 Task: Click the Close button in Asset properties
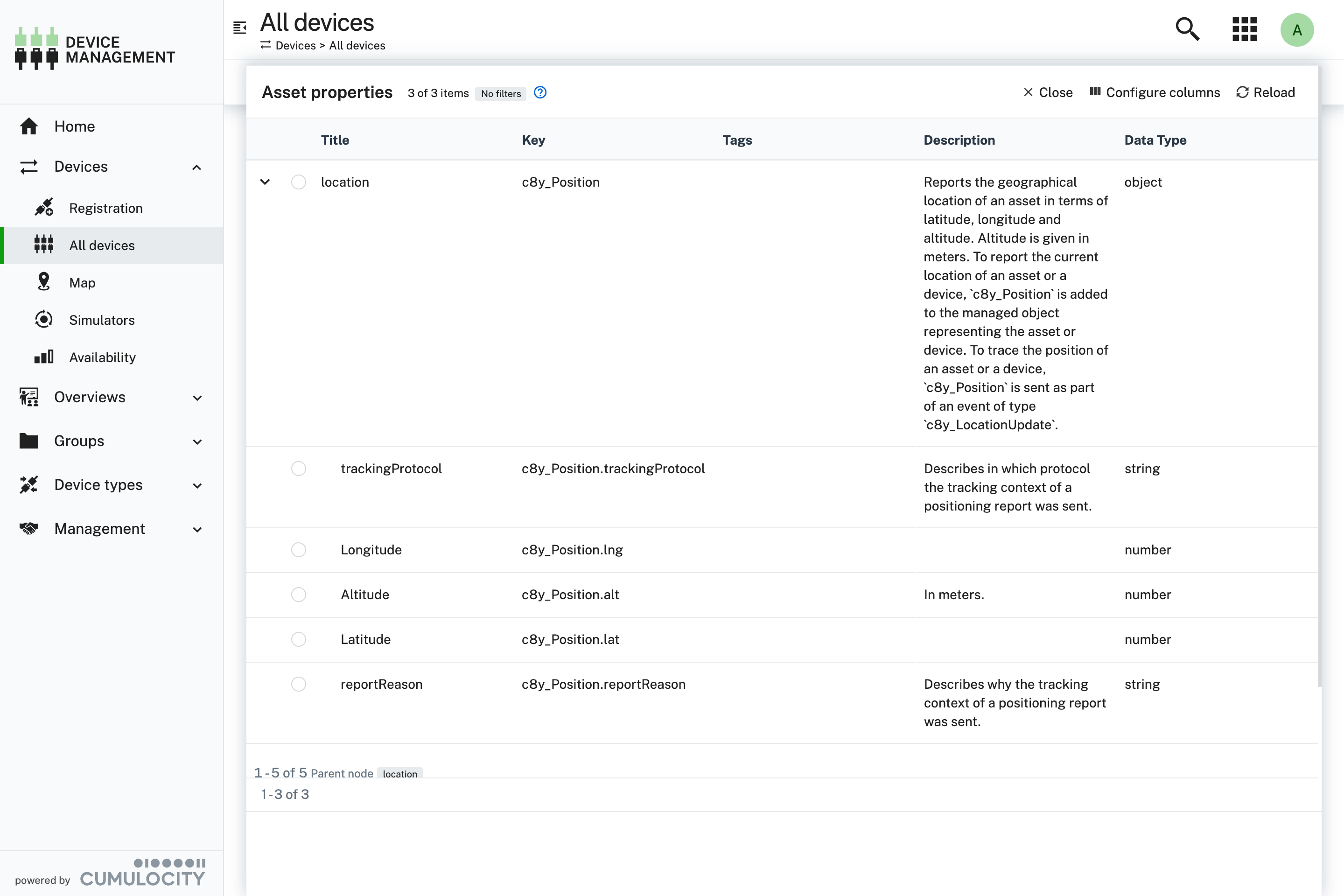click(1048, 92)
